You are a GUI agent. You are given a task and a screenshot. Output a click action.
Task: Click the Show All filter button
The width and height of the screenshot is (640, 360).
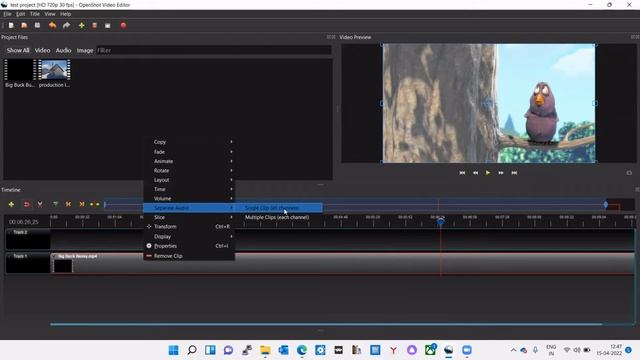click(x=18, y=50)
